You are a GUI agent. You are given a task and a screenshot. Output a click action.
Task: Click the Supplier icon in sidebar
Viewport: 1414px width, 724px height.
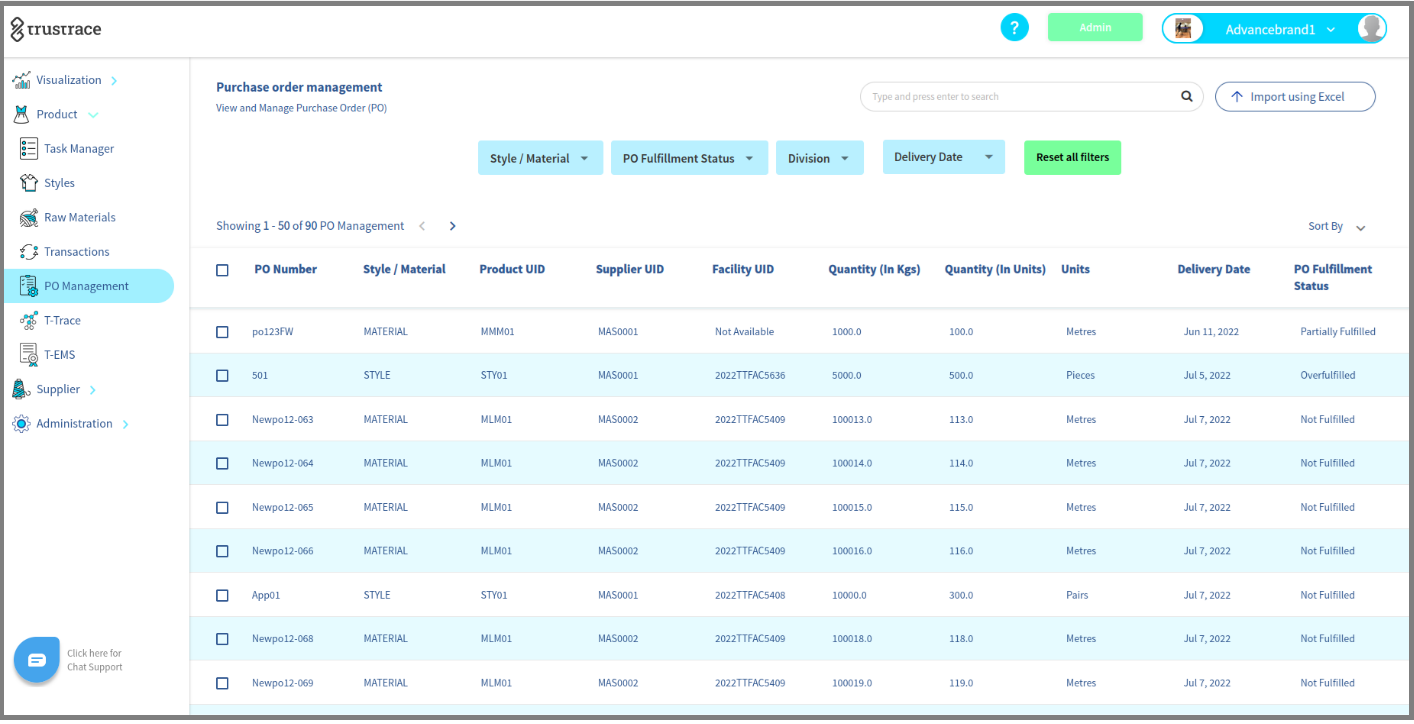tap(21, 389)
